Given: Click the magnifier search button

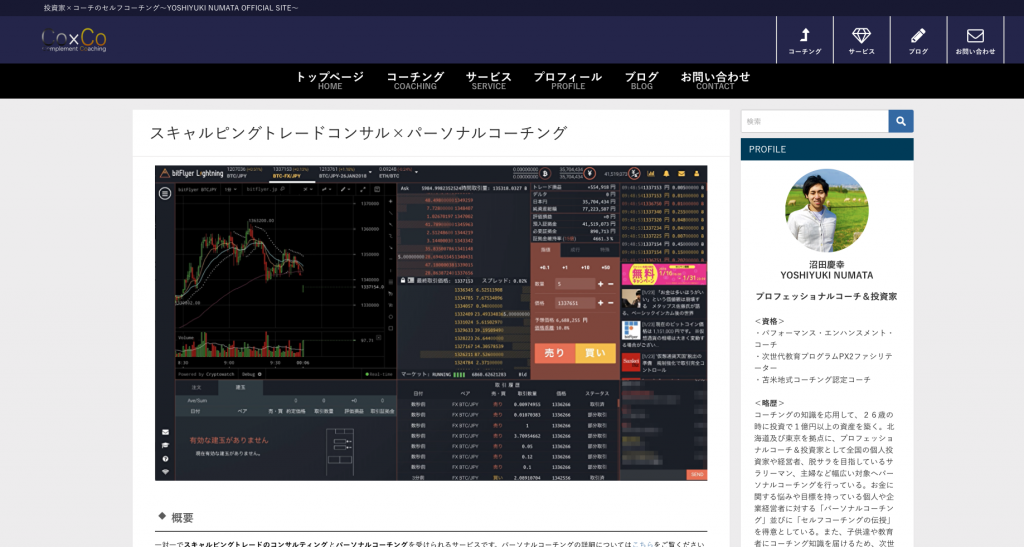Looking at the screenshot, I should [x=901, y=121].
